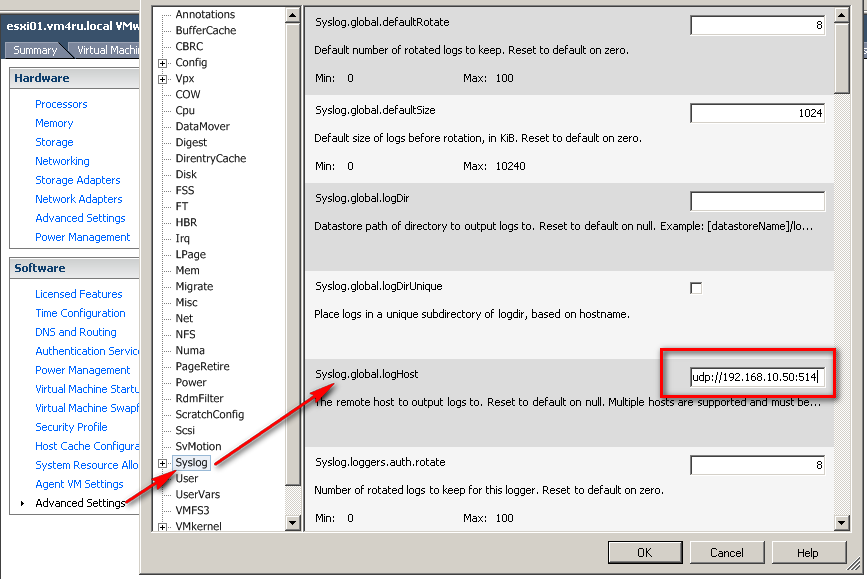Click the Syslog.loggers.auth.rotate value field
Viewport: 867px width, 579px height.
[758, 465]
